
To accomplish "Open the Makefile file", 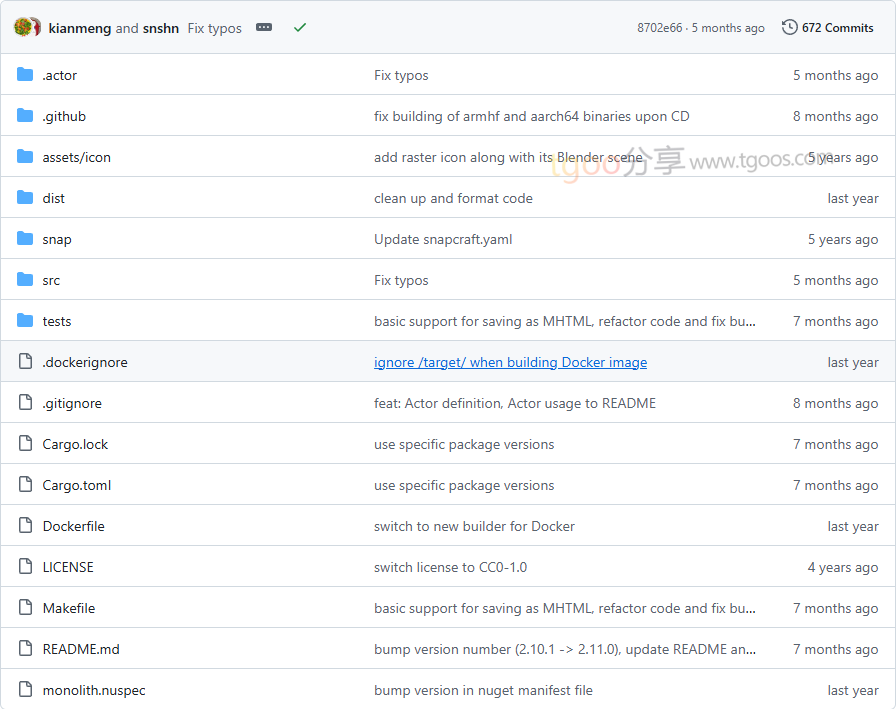I will coord(69,608).
